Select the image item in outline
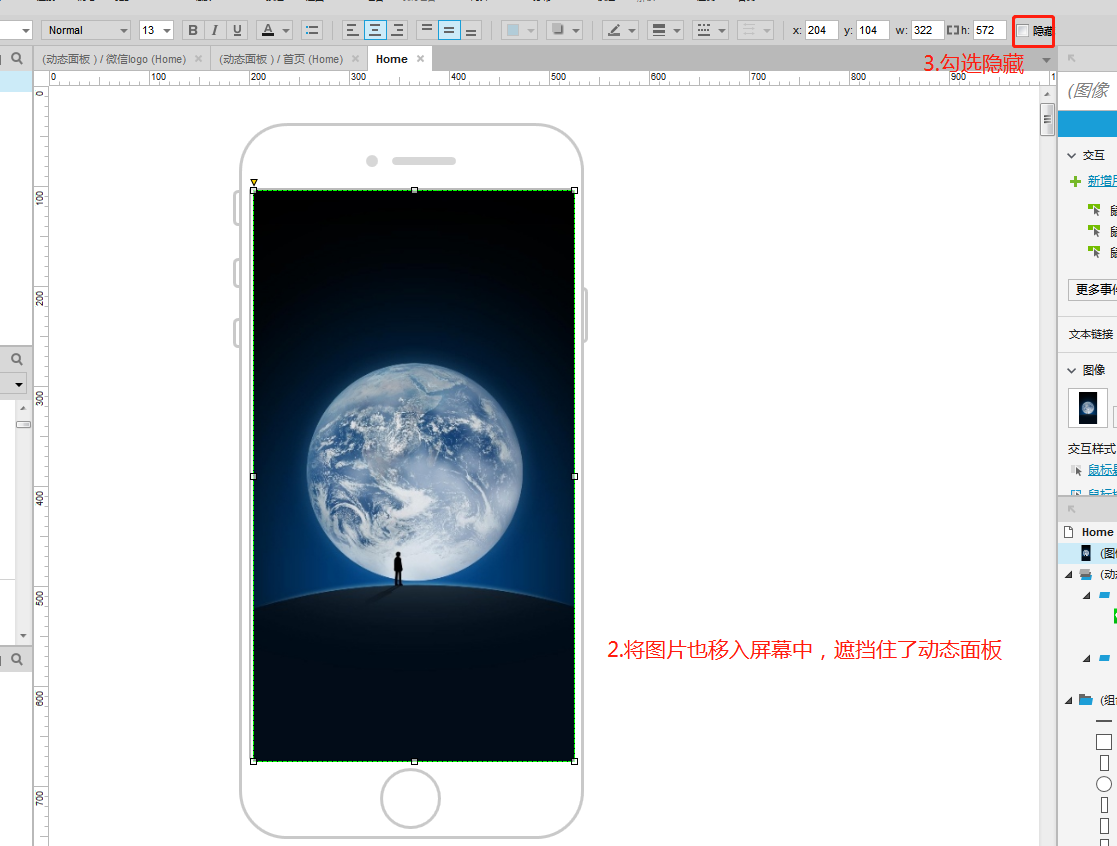 coord(1089,553)
